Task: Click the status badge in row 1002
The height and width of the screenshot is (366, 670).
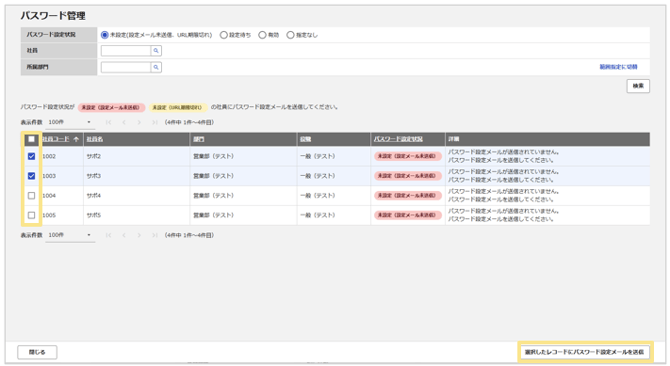Action: point(408,156)
